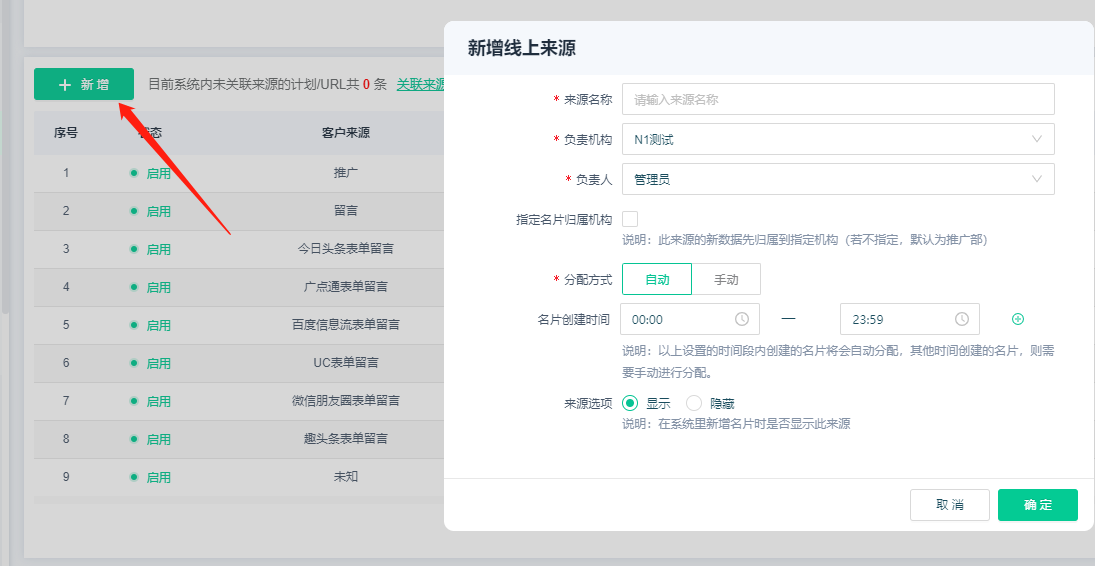Click clock icon in the 00:00 start time field

(x=742, y=319)
